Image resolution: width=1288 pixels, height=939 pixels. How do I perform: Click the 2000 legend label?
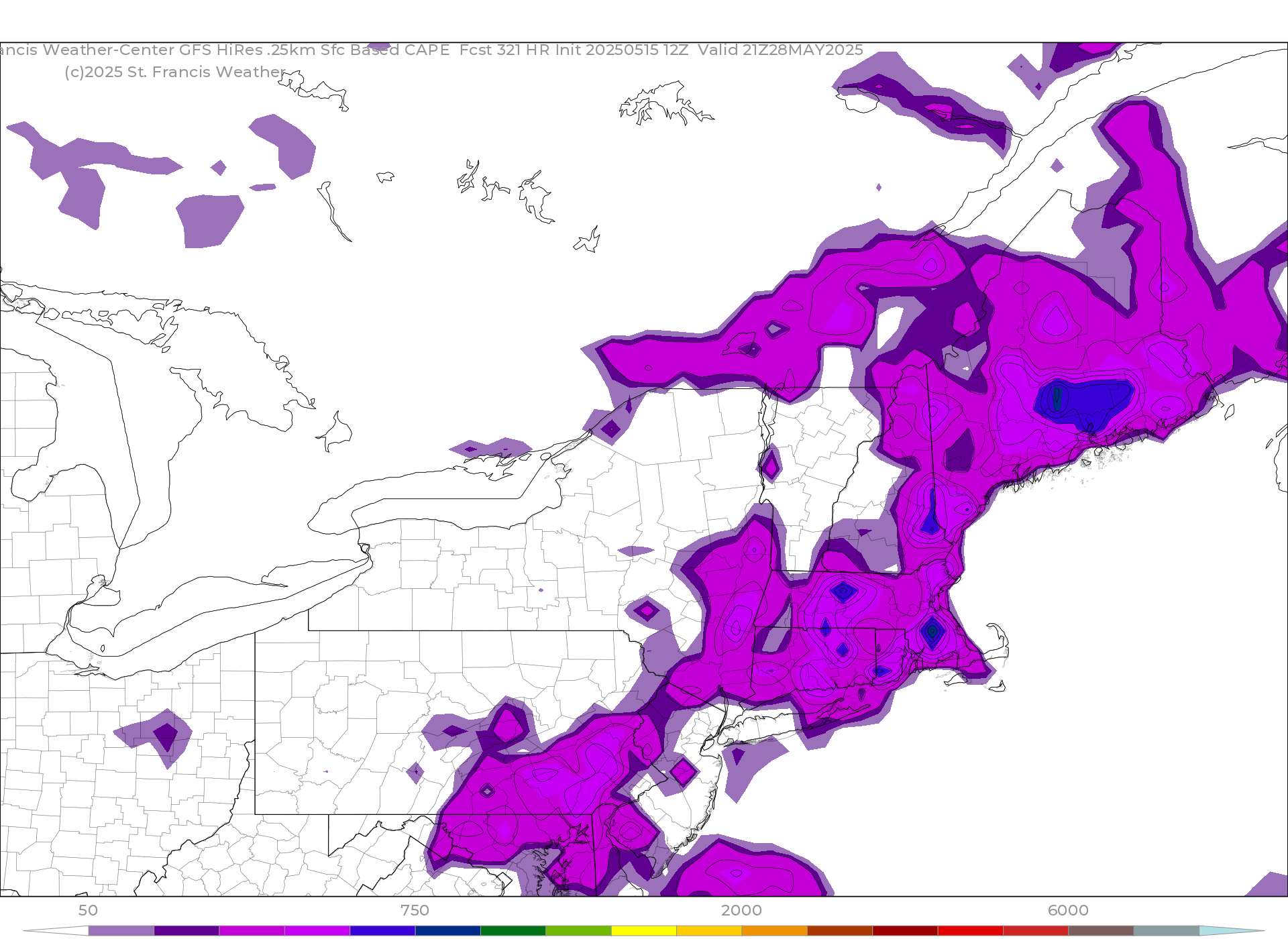(741, 910)
